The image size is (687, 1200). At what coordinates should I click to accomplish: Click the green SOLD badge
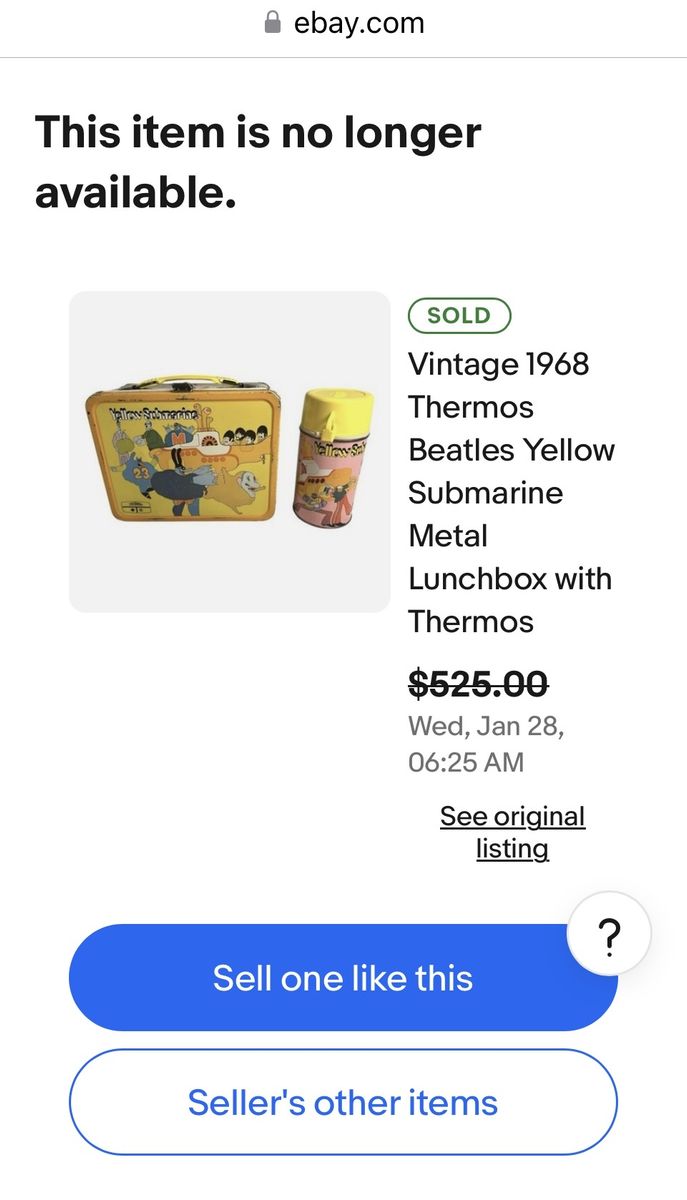pos(459,315)
